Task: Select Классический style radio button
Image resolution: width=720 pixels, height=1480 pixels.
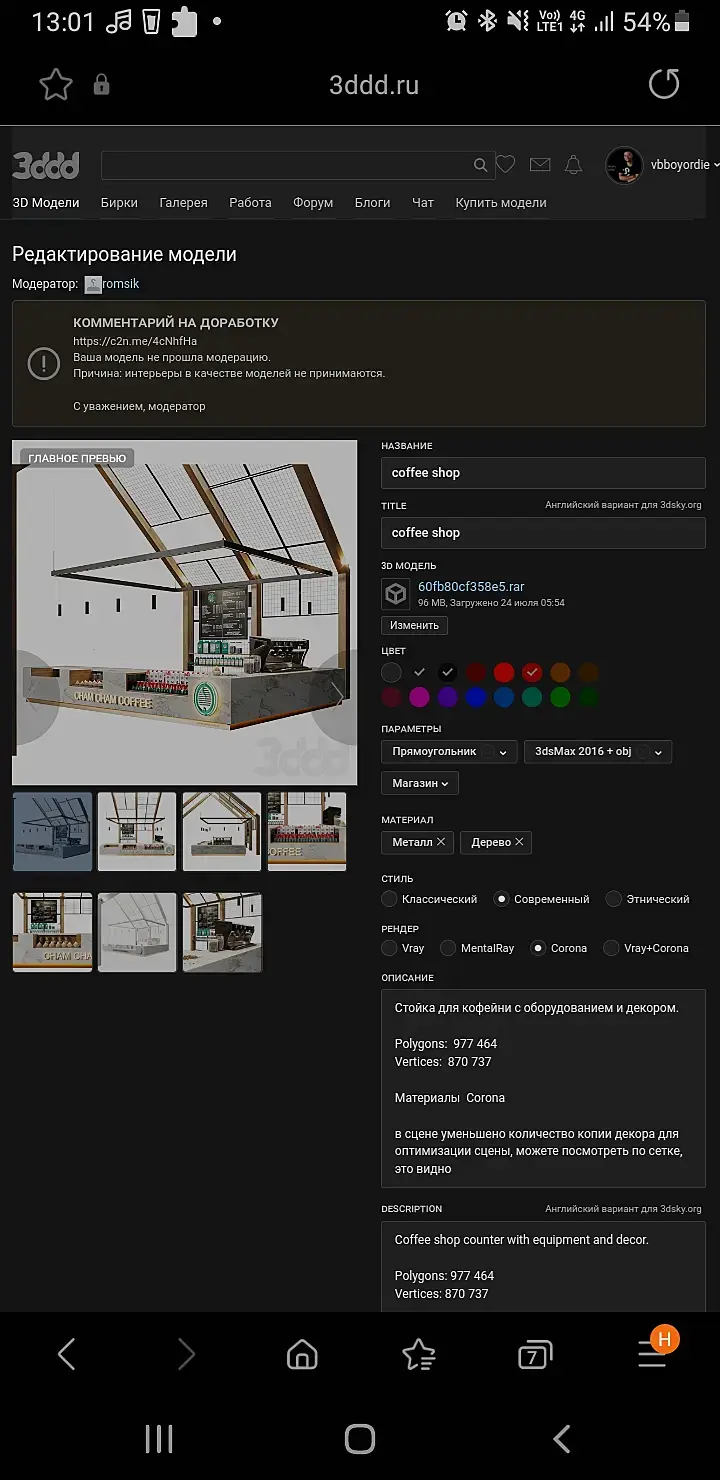Action: point(390,899)
